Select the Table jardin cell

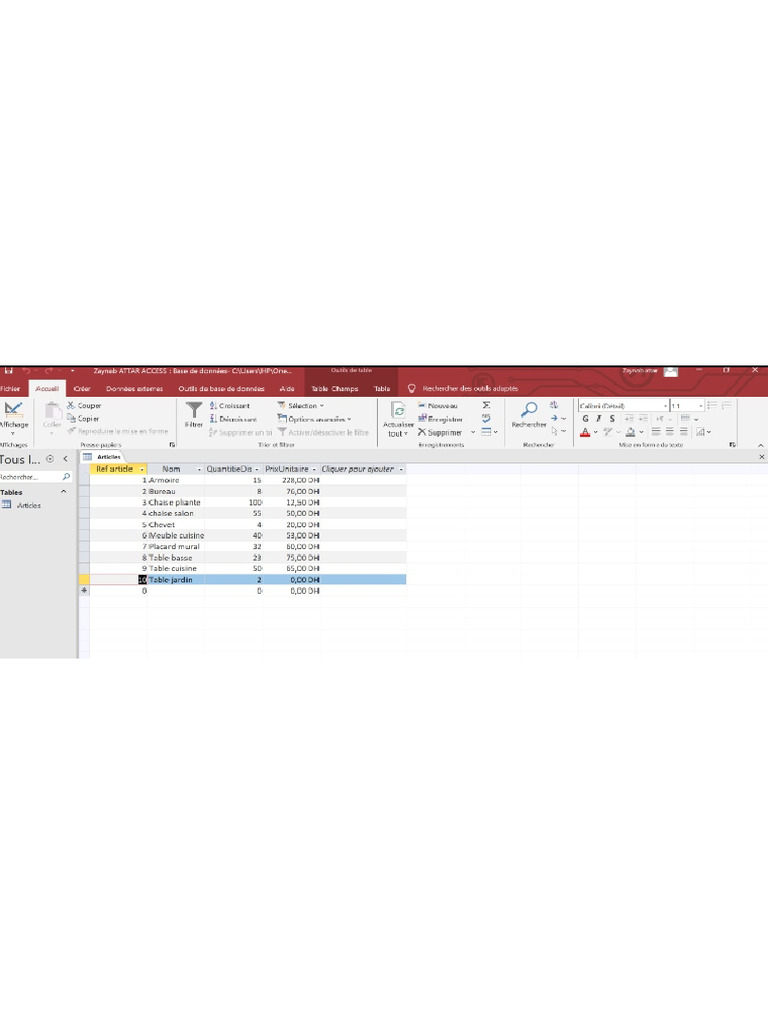tap(175, 580)
